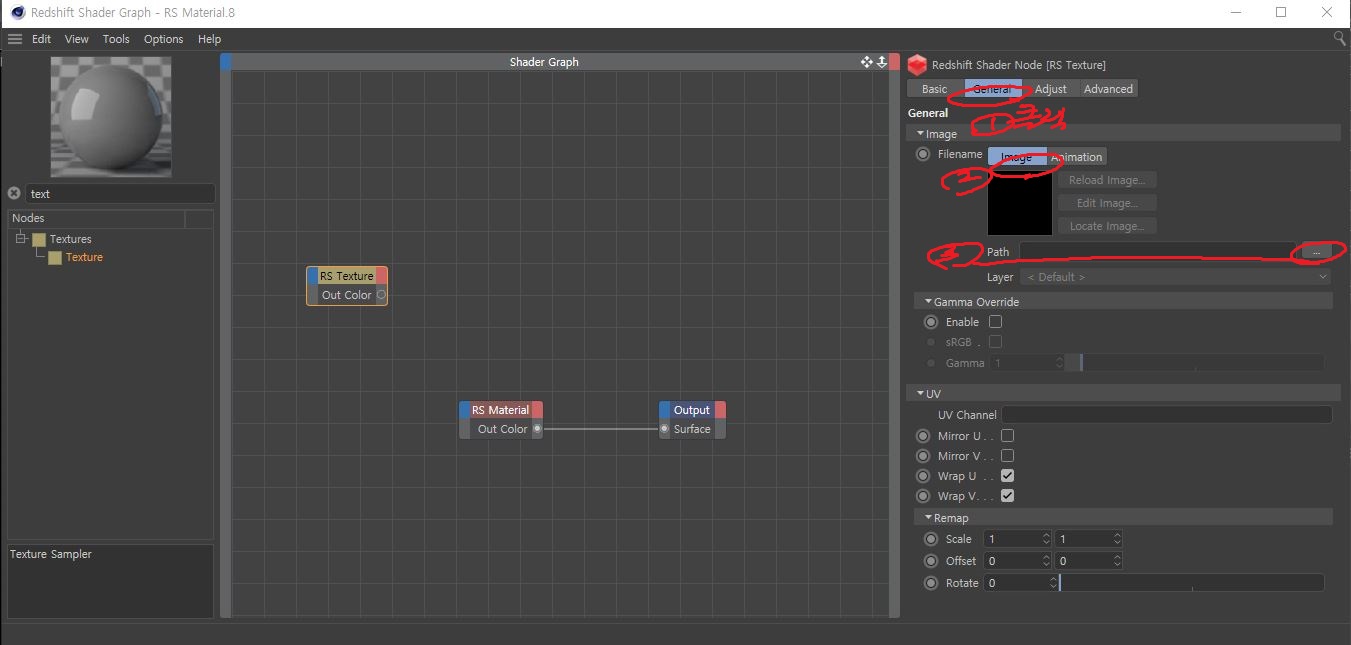Screen dimensions: 1351x645
Task: Click the second Offset value stepper
Action: (1117, 561)
